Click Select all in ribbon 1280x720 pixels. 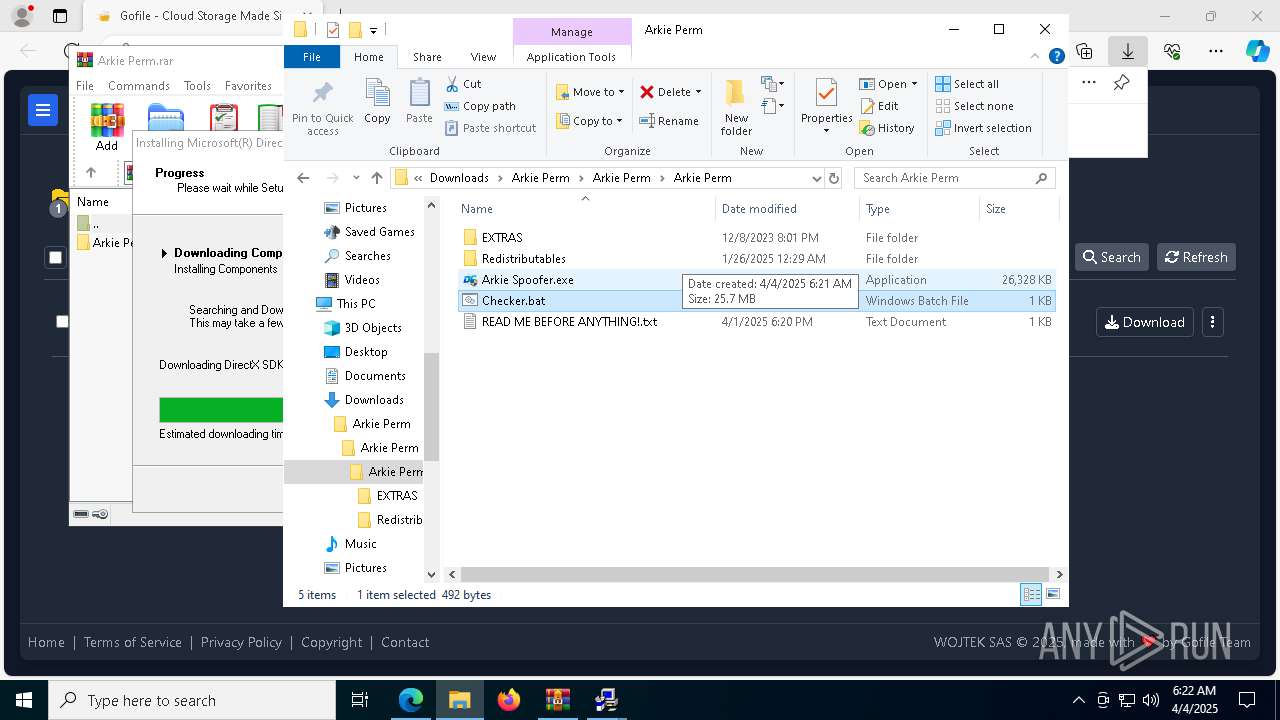click(x=967, y=84)
